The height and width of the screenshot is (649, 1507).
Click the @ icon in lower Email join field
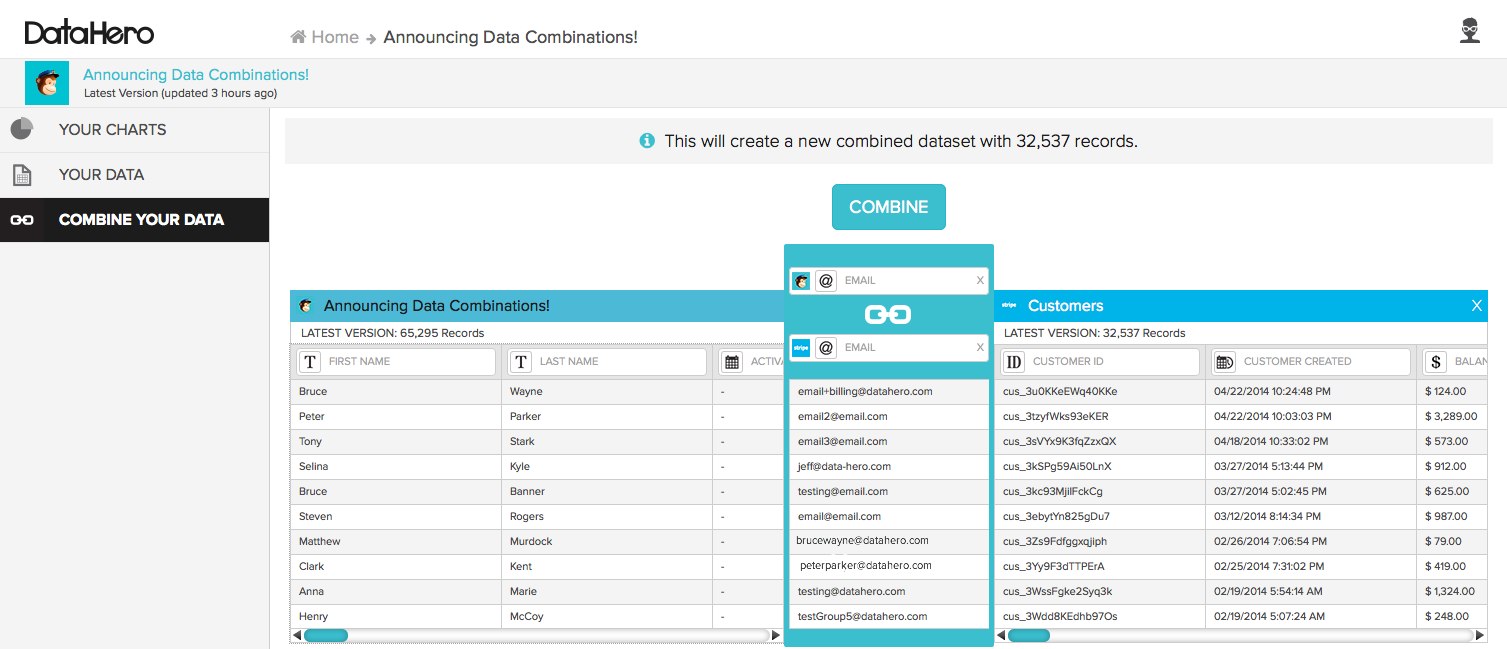coord(826,348)
